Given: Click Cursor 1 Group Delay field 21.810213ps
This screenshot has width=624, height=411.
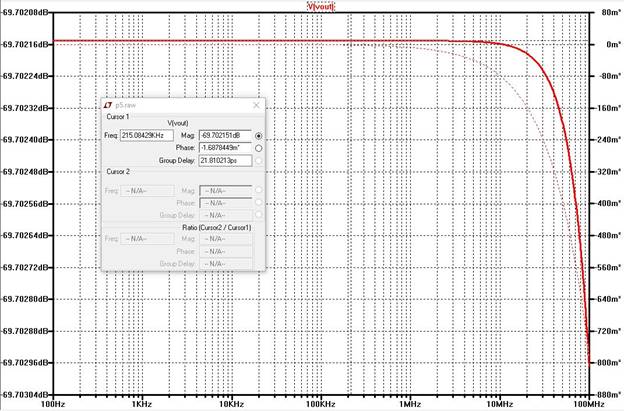Looking at the screenshot, I should click(225, 160).
